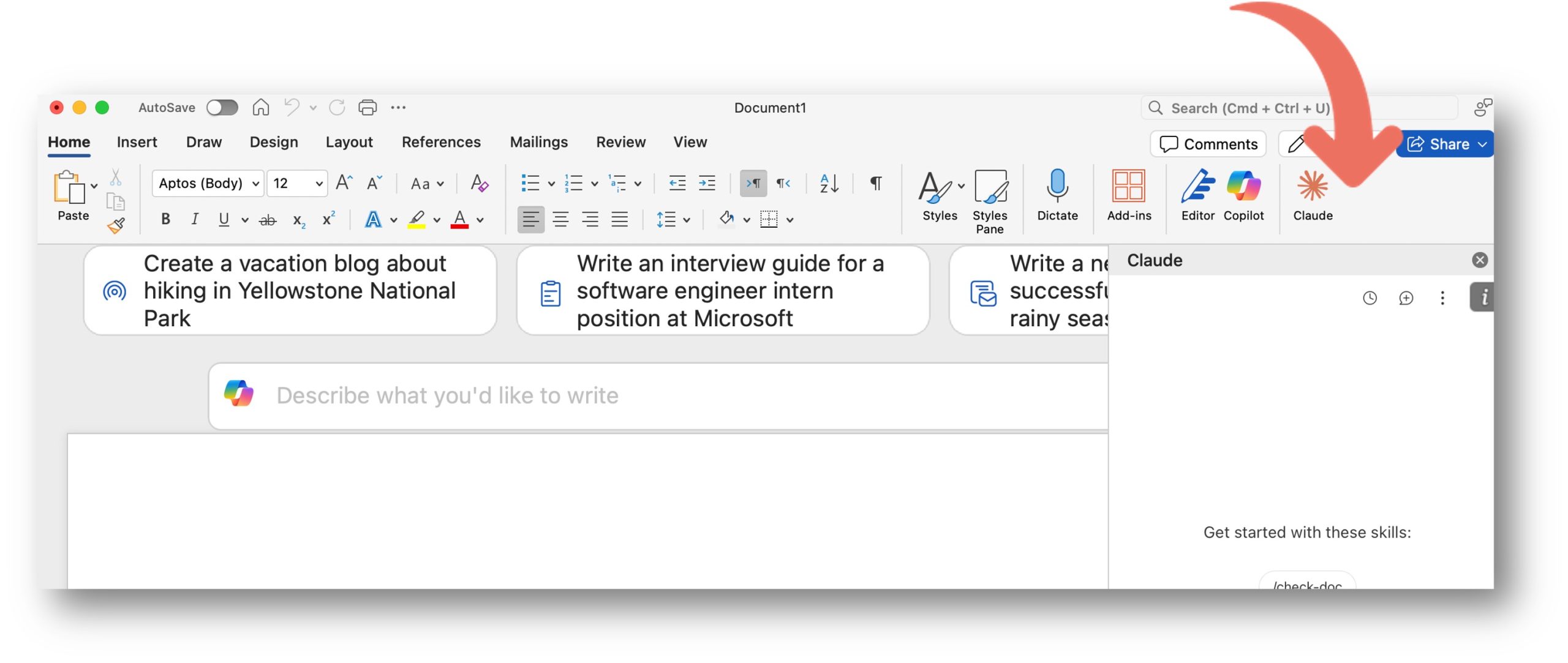The height and width of the screenshot is (663, 1568).
Task: Open the Styles Pane
Action: 990,201
